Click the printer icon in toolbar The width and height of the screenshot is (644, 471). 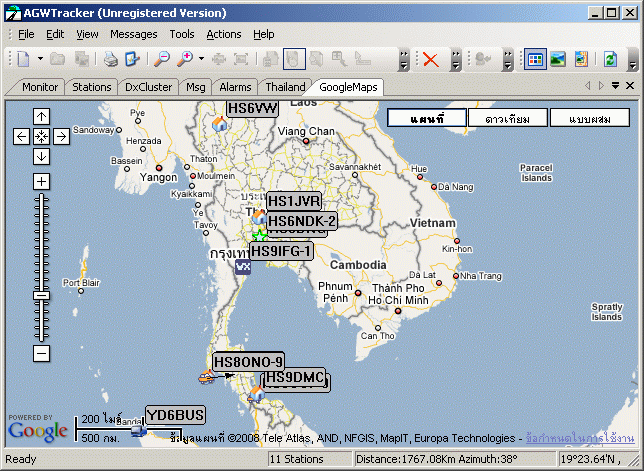pos(110,59)
